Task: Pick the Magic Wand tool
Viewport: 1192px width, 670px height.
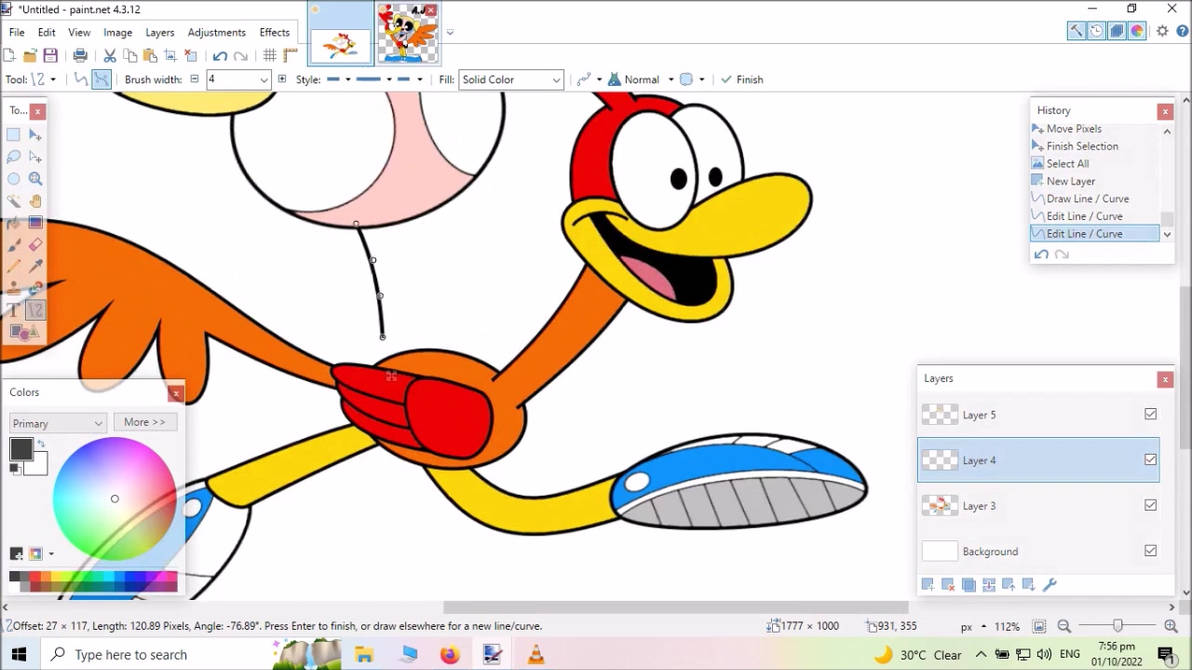Action: coord(14,201)
